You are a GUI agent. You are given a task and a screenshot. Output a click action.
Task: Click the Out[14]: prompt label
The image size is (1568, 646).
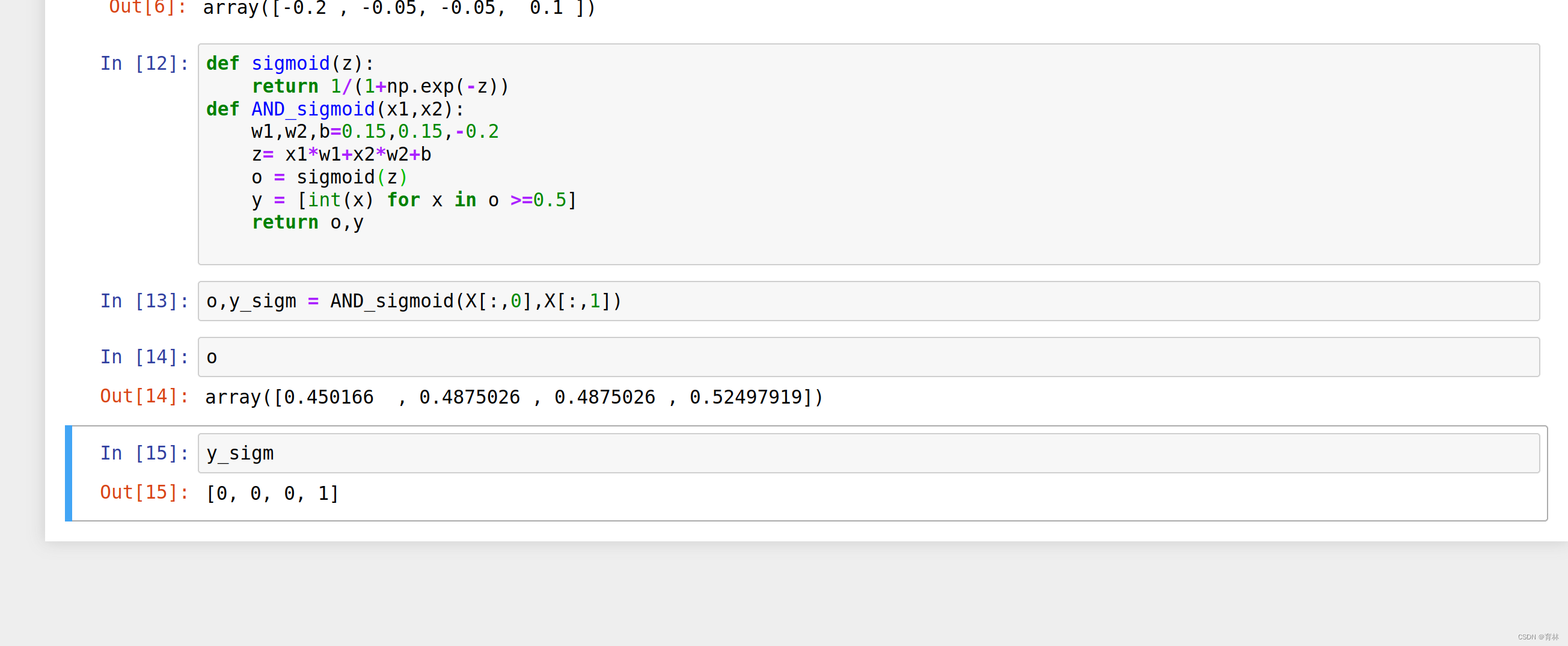click(145, 396)
